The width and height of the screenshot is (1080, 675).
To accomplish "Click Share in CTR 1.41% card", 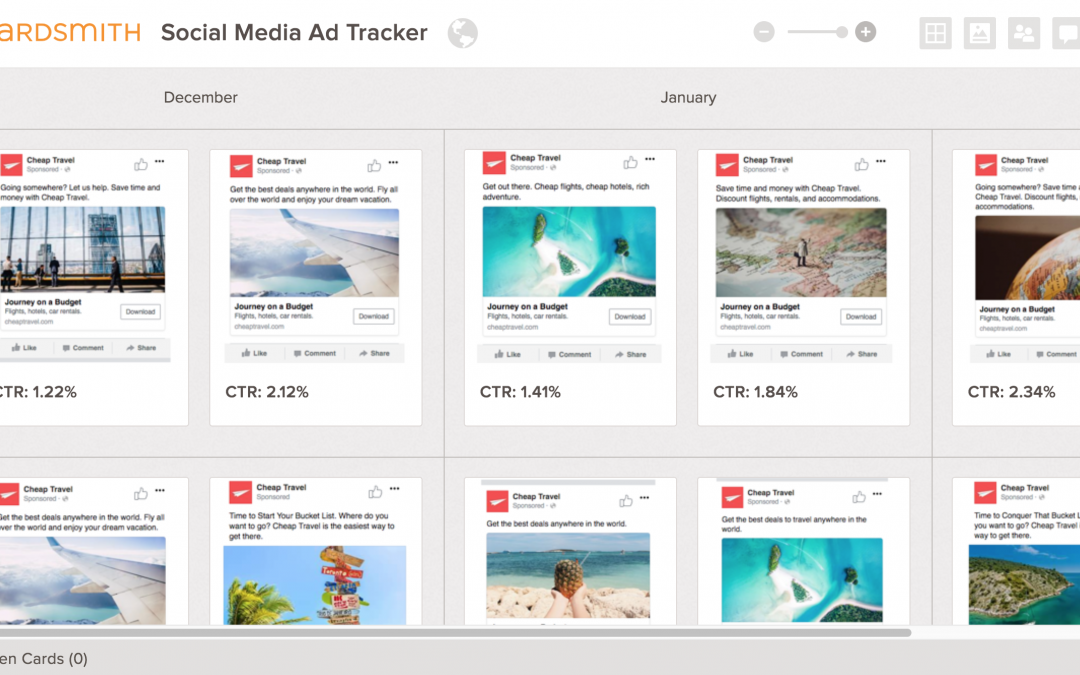I will click(x=630, y=355).
